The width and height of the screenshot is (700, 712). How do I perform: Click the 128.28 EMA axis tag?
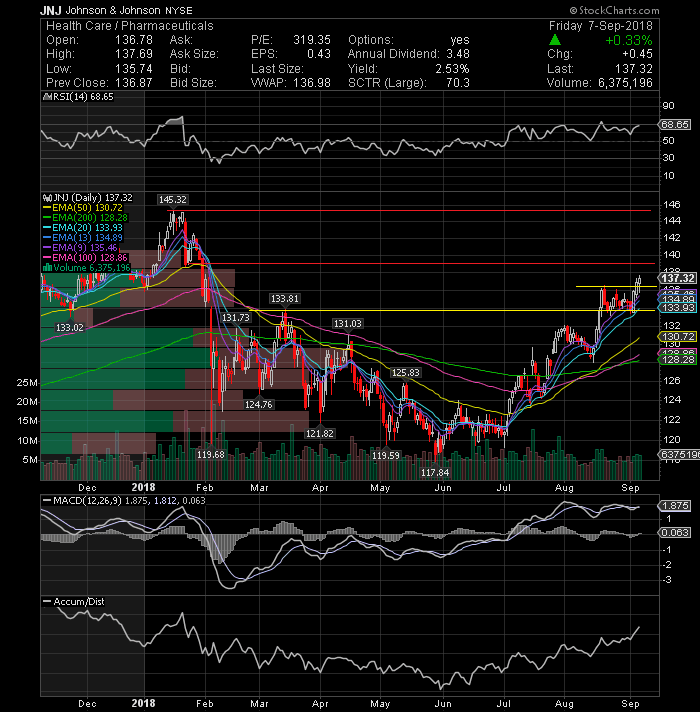point(678,360)
